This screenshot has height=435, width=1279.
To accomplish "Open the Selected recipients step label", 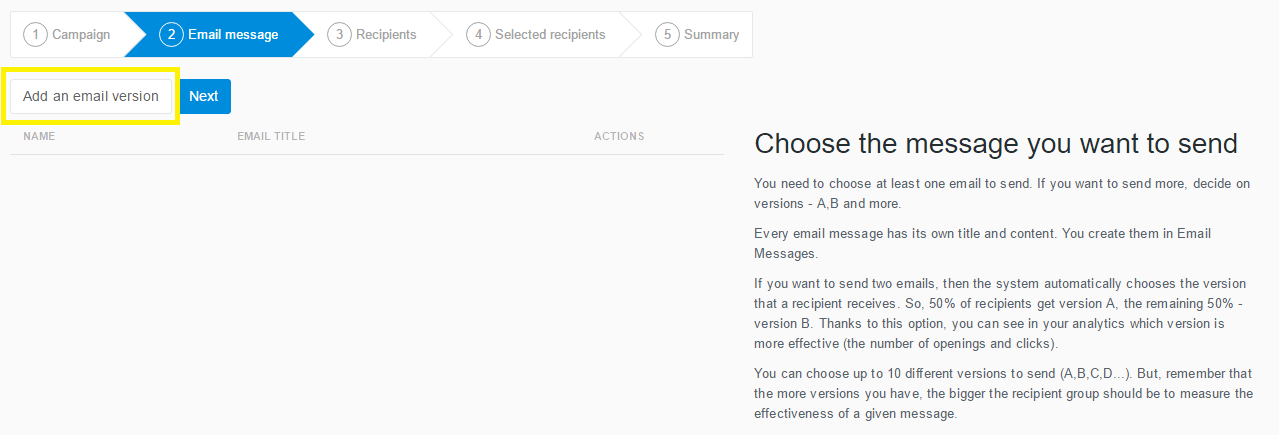I will 550,35.
